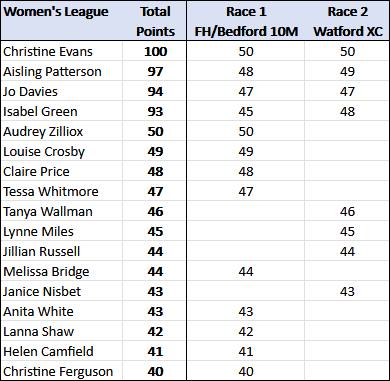Screen dimensions: 390x381
Task: Click the Total Points column header
Action: (x=155, y=21)
